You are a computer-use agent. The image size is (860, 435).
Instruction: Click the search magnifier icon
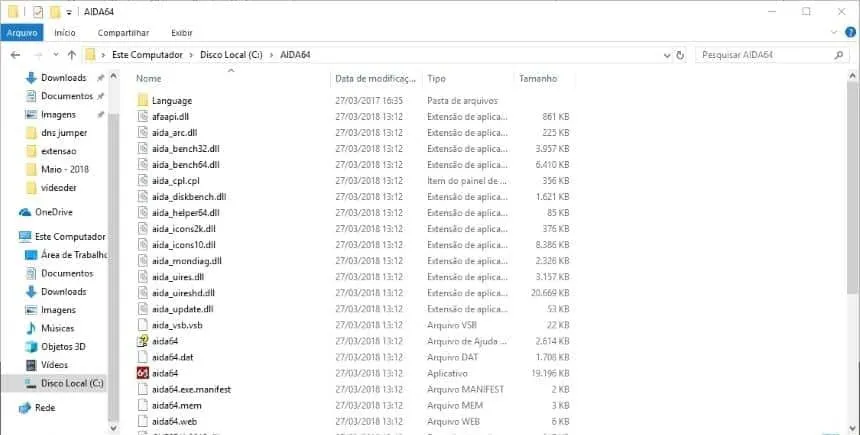coord(838,55)
